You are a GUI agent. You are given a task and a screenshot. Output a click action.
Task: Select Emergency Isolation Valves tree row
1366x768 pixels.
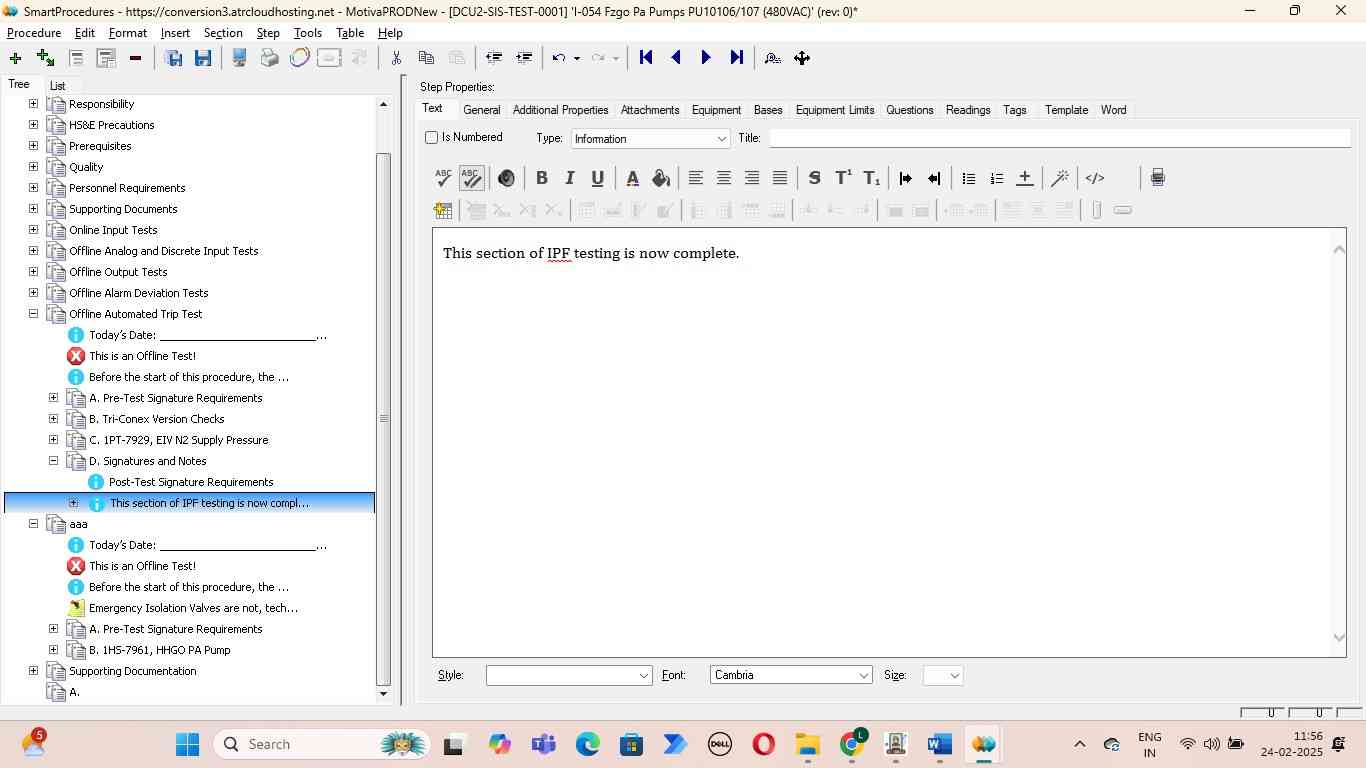tap(193, 608)
